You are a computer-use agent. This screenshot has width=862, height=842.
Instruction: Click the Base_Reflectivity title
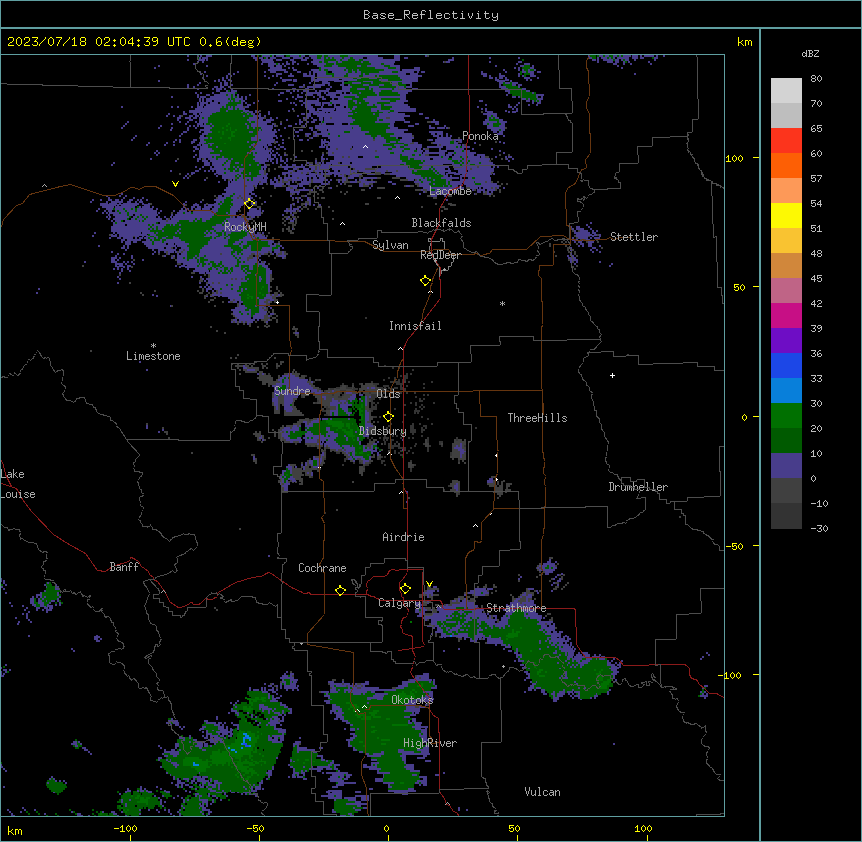pyautogui.click(x=431, y=15)
